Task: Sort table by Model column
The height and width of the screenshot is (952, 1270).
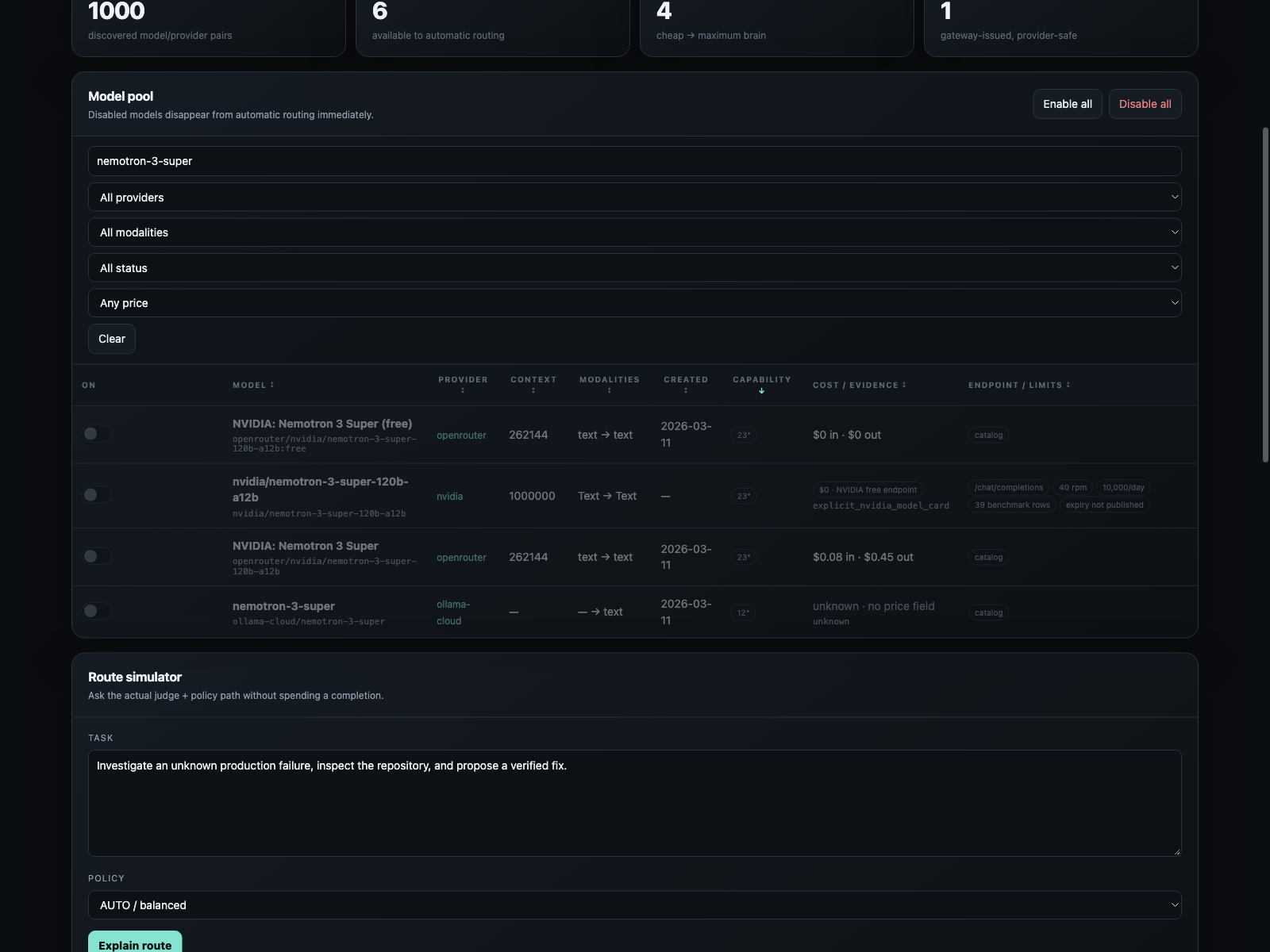Action: pos(253,385)
